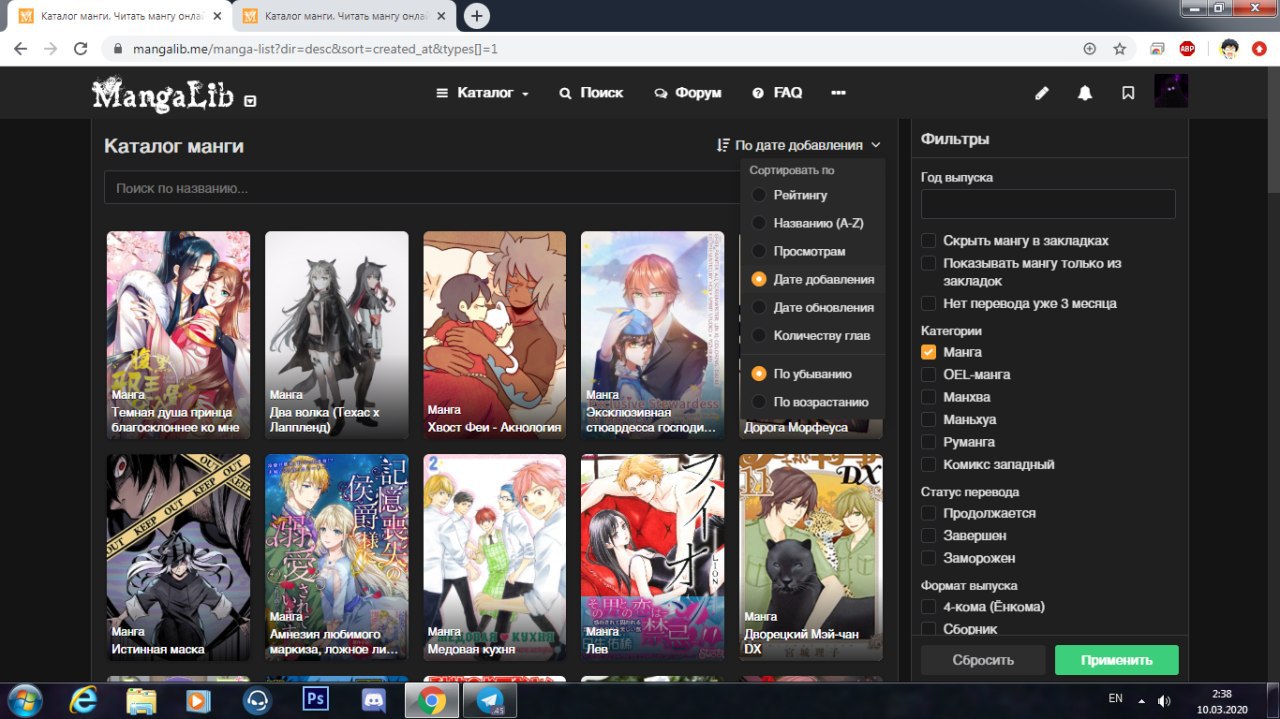Click the volume speaker tray icon
1280x719 pixels.
[x=1164, y=700]
